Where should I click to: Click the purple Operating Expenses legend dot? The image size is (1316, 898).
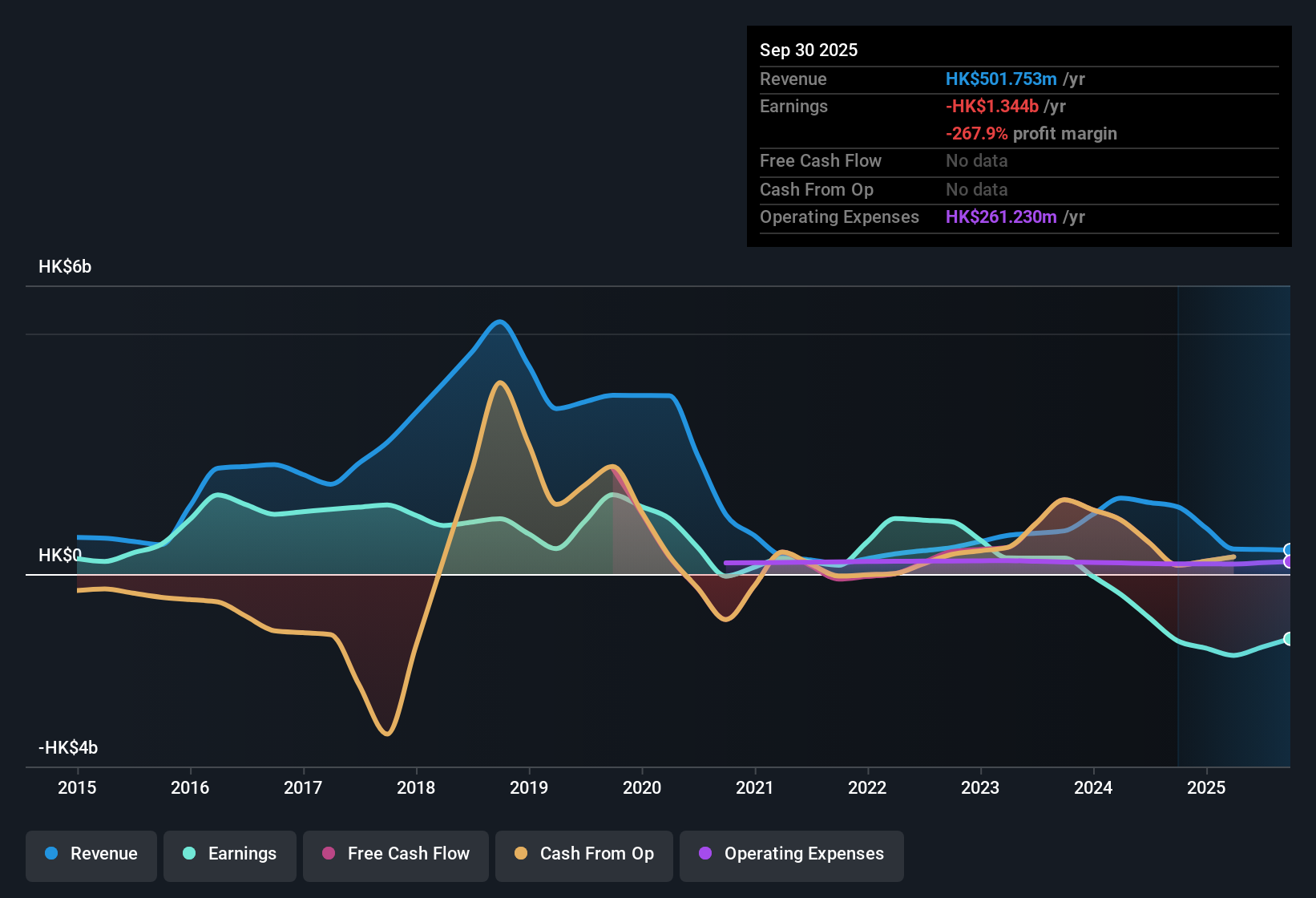point(705,854)
